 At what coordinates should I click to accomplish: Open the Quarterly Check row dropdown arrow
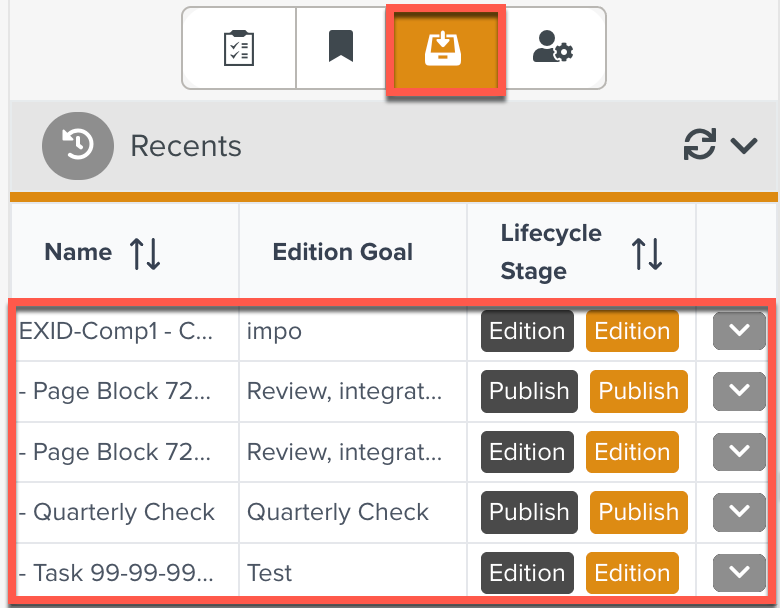point(739,512)
